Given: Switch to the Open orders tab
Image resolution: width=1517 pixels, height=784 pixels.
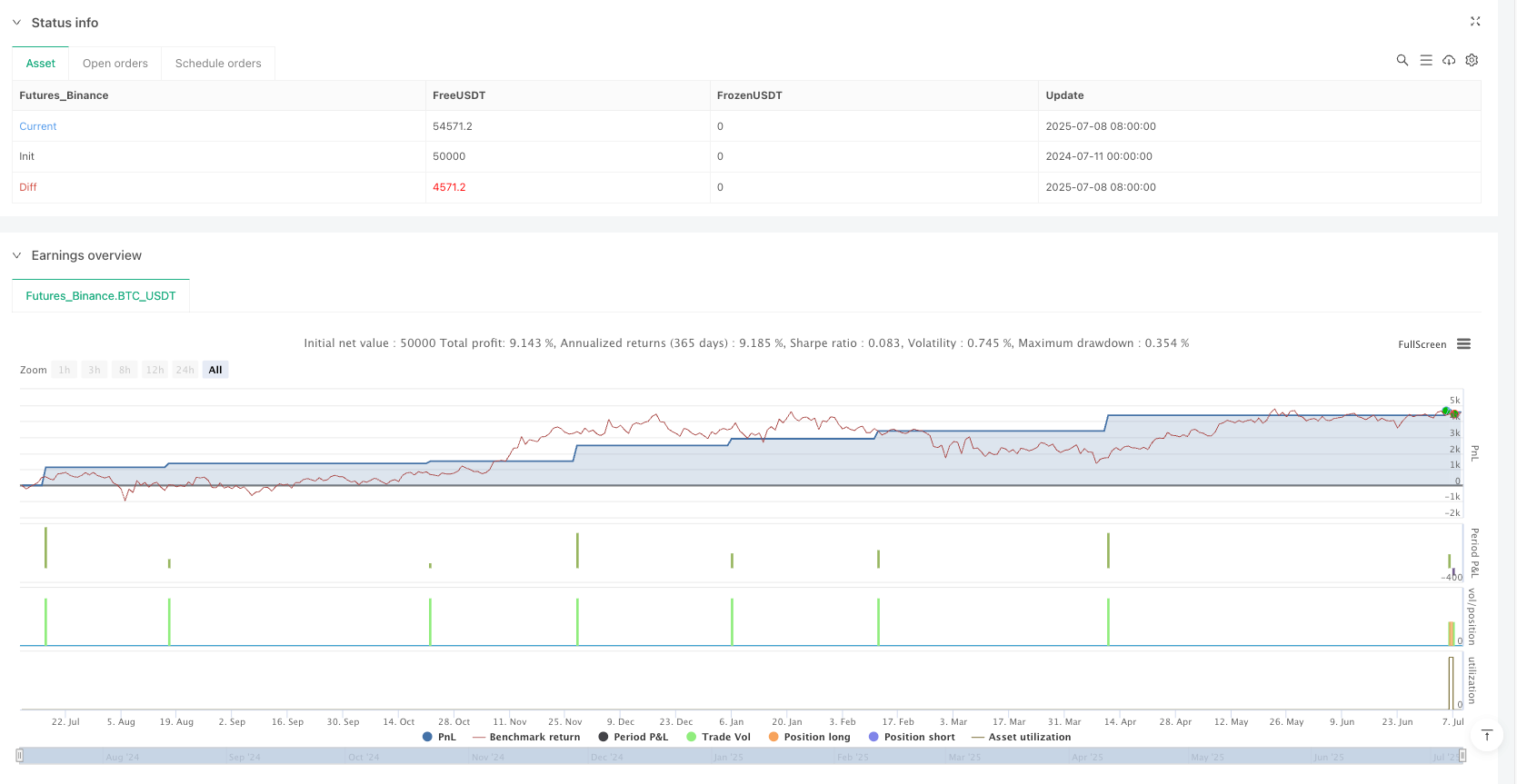Looking at the screenshot, I should pyautogui.click(x=115, y=64).
